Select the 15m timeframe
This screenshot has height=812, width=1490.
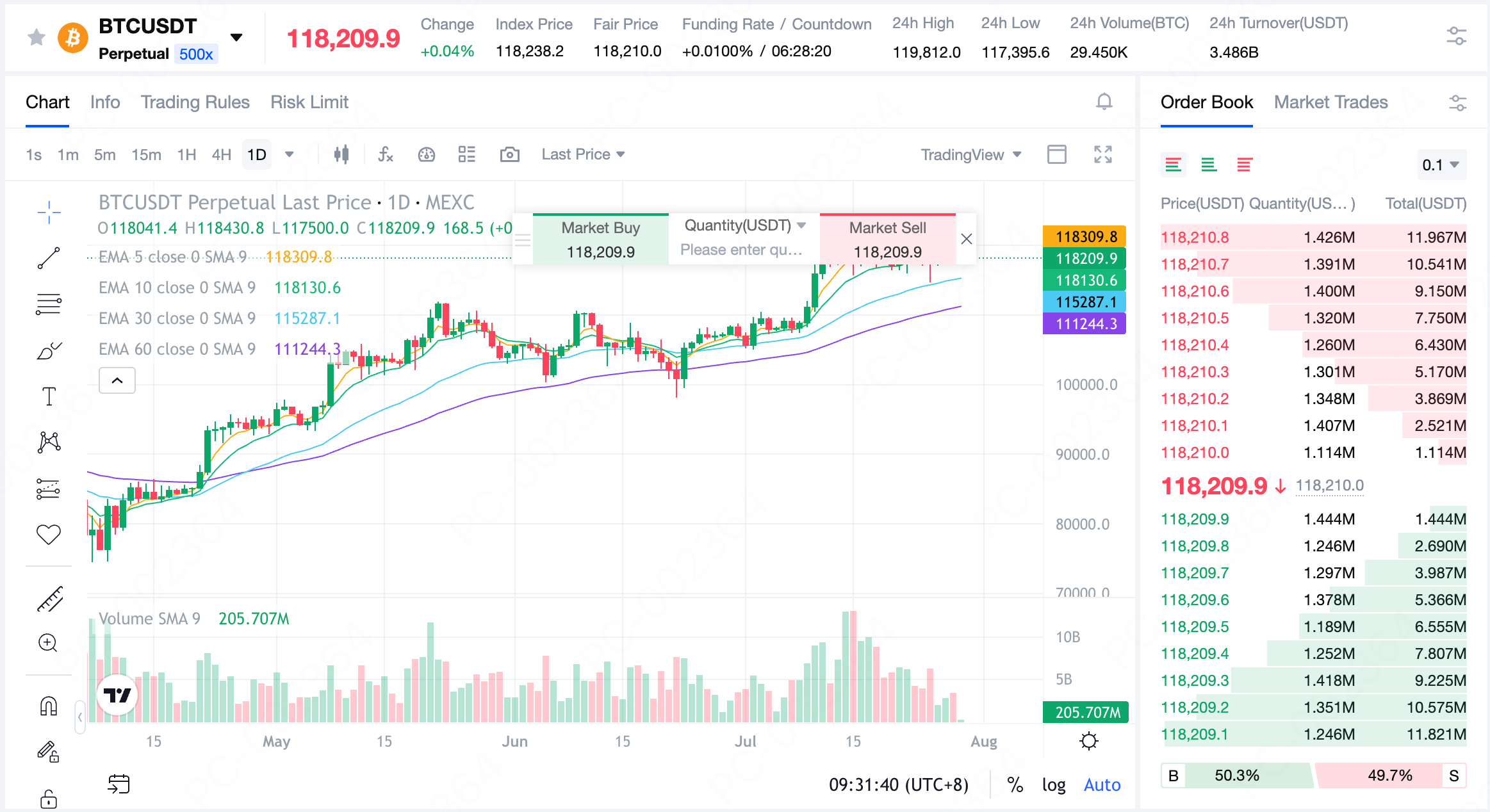coord(146,154)
